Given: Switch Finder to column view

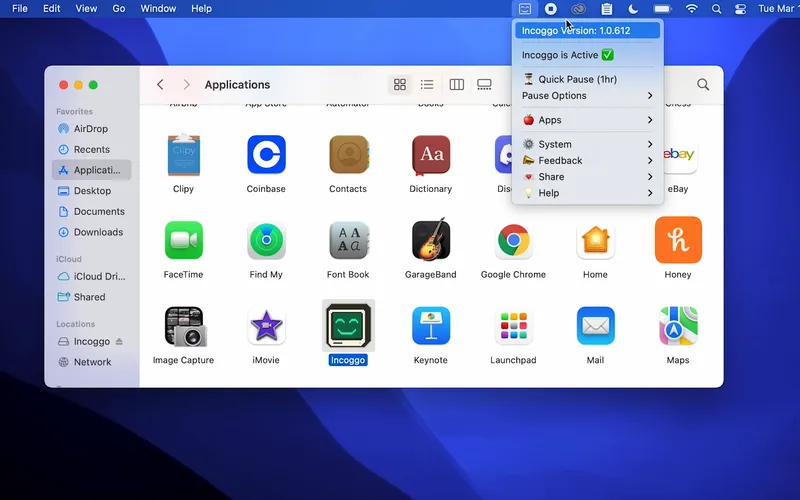Looking at the screenshot, I should [456, 85].
